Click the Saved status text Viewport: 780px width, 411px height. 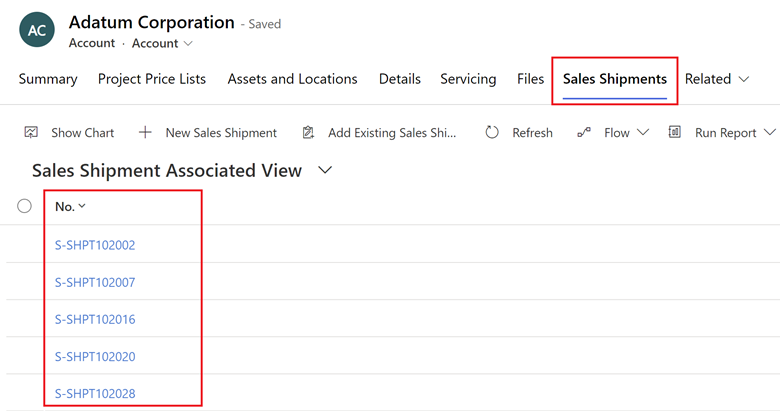(x=265, y=24)
